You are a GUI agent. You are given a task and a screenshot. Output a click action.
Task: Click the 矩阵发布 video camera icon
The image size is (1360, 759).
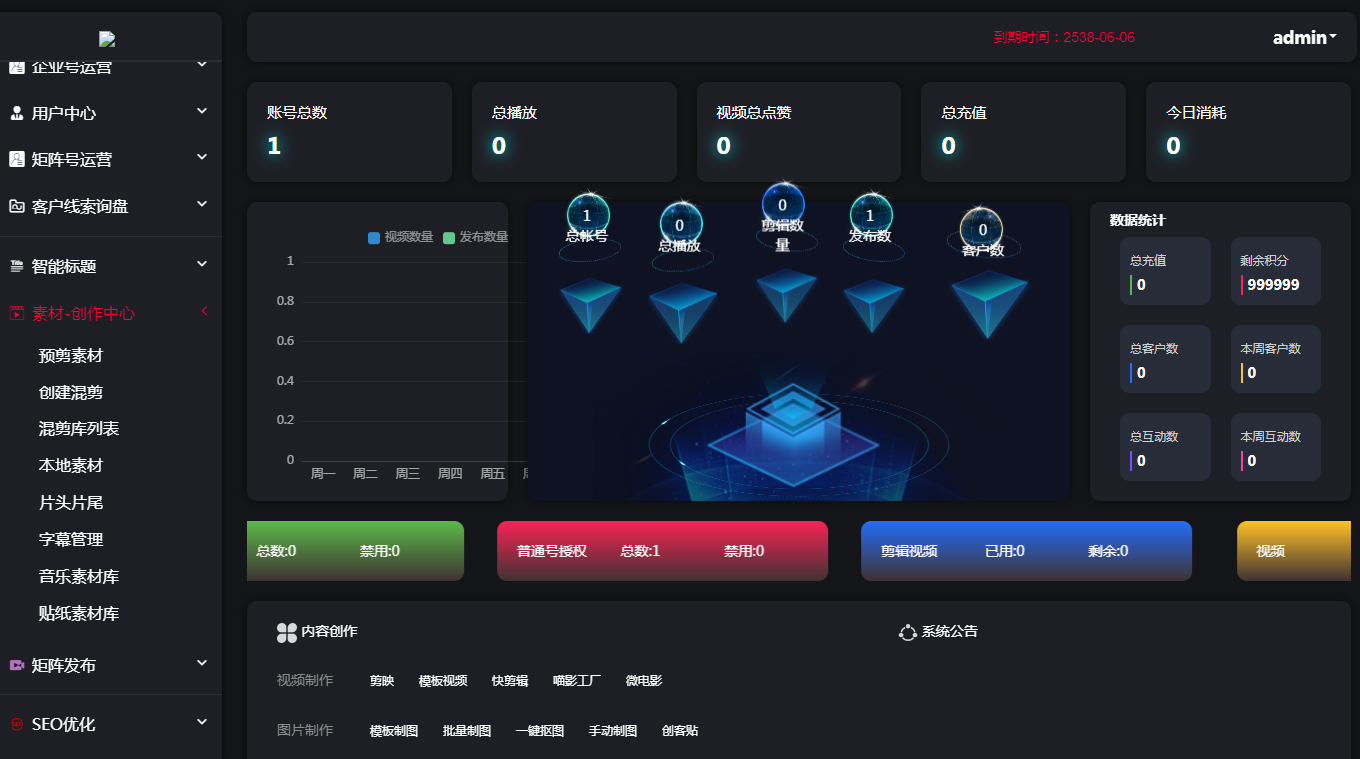(x=16, y=665)
